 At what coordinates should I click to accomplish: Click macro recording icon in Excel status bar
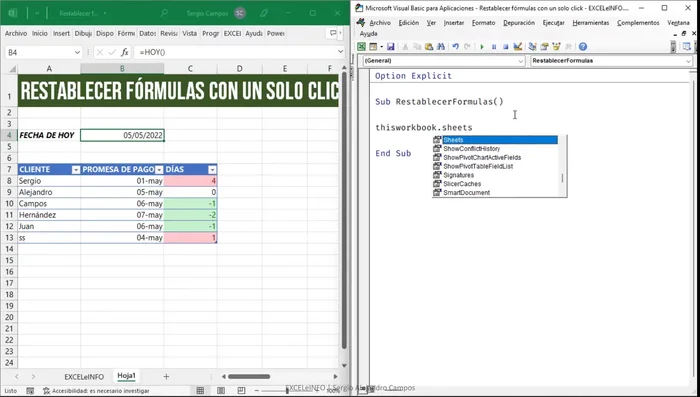point(30,391)
